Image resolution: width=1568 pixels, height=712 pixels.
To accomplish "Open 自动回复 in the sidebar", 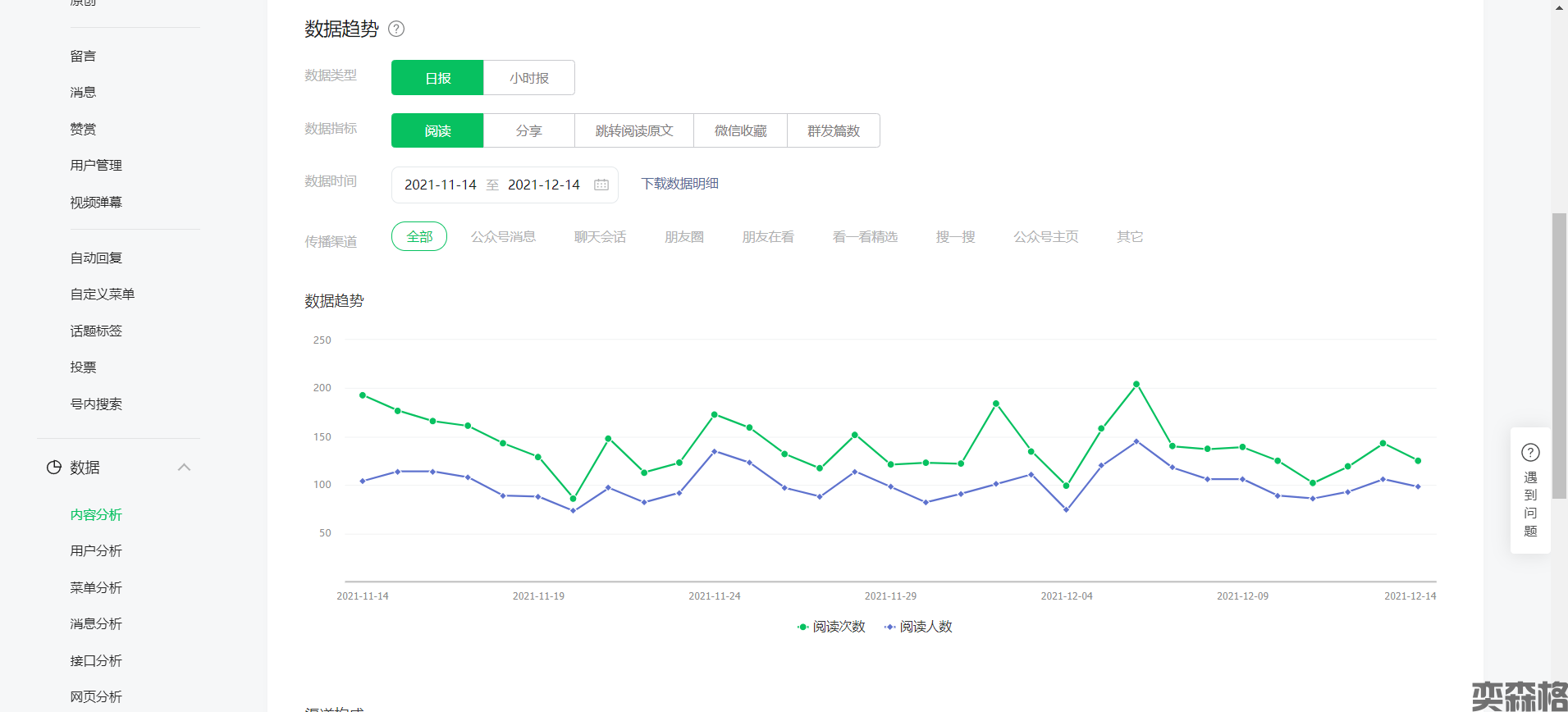I will (x=96, y=258).
